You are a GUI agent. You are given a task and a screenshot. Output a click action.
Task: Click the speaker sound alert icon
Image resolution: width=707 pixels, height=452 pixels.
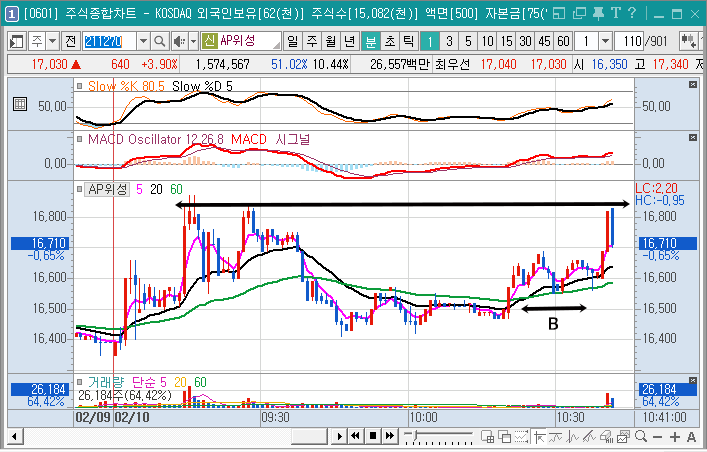[x=179, y=42]
